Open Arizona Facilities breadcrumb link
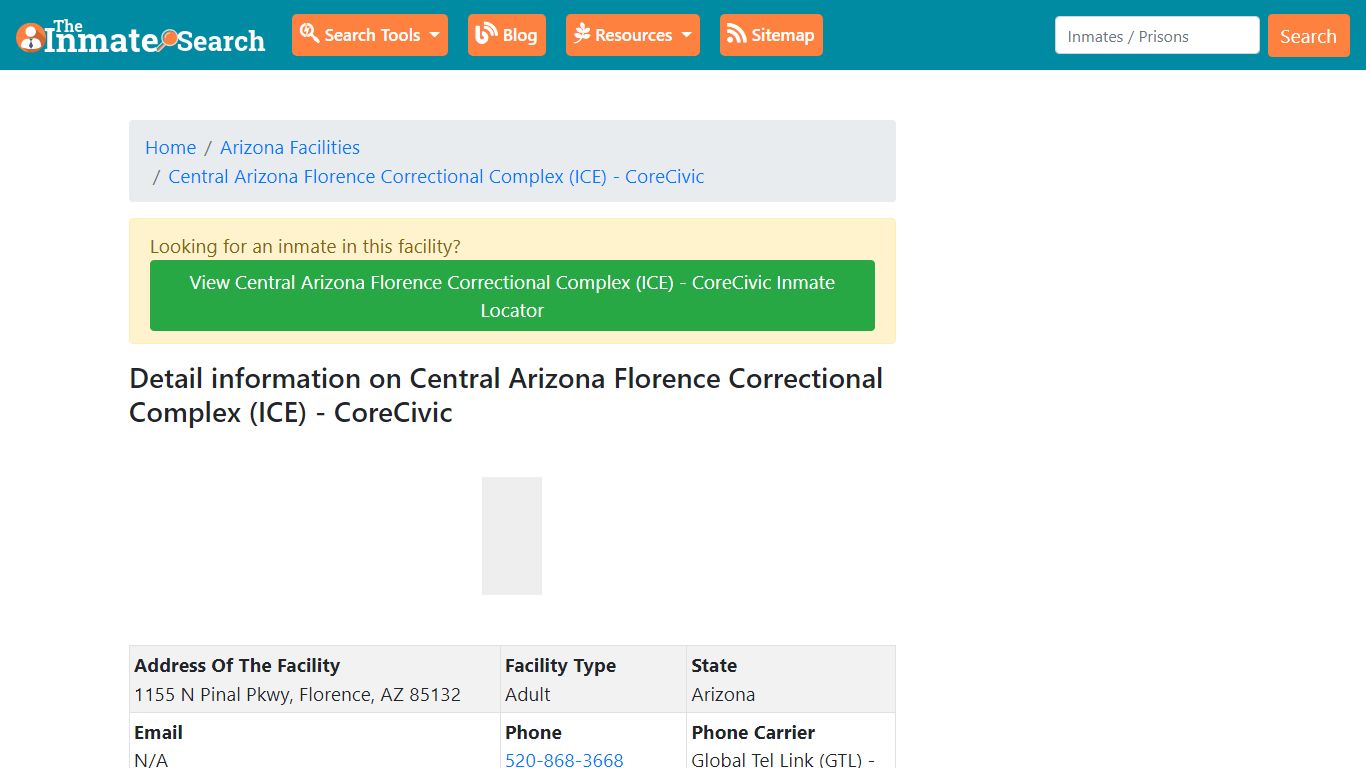 (290, 147)
